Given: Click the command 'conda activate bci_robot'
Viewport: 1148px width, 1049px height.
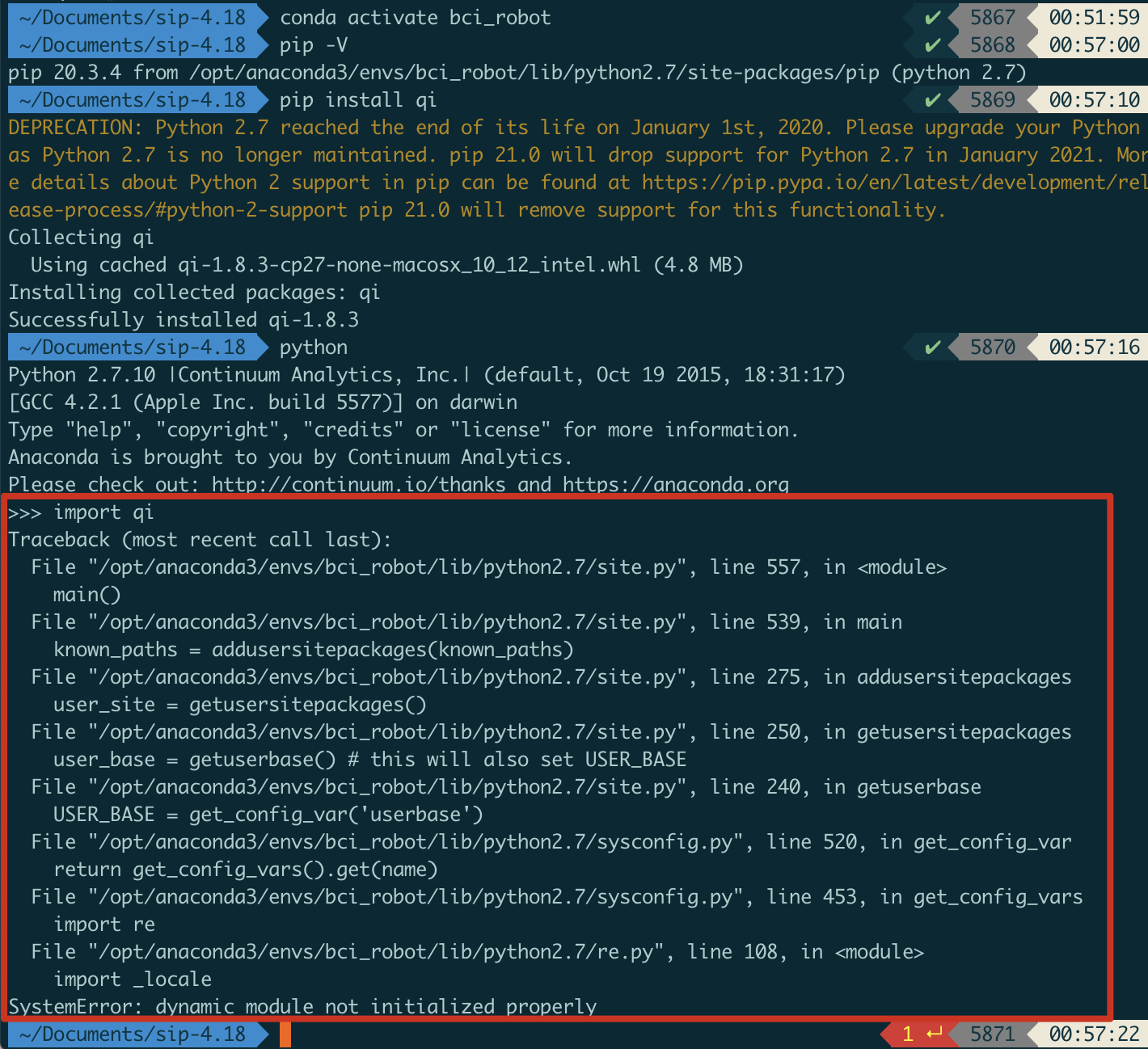Looking at the screenshot, I should click(416, 17).
